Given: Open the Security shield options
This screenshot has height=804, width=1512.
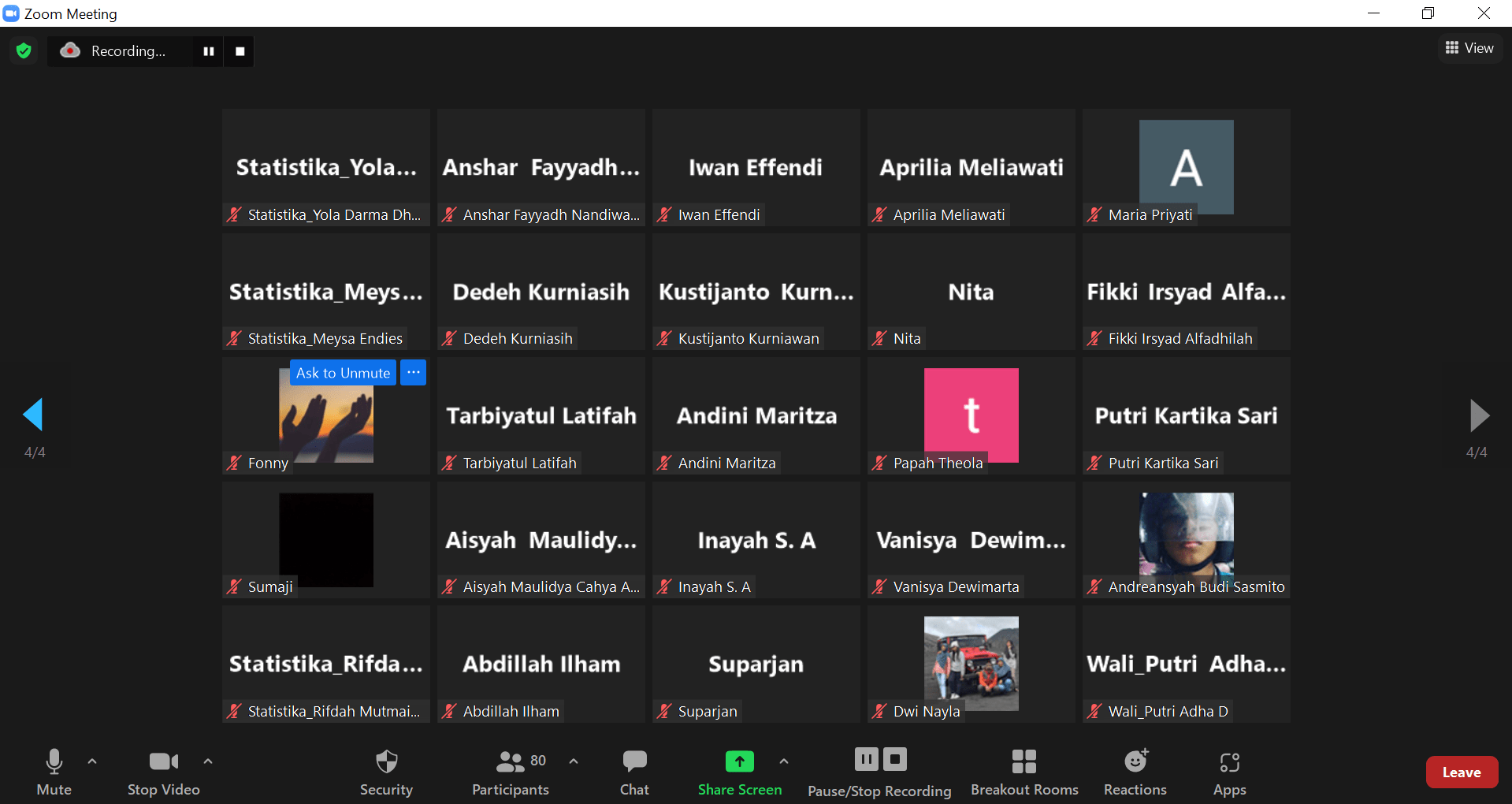Looking at the screenshot, I should click(x=386, y=772).
